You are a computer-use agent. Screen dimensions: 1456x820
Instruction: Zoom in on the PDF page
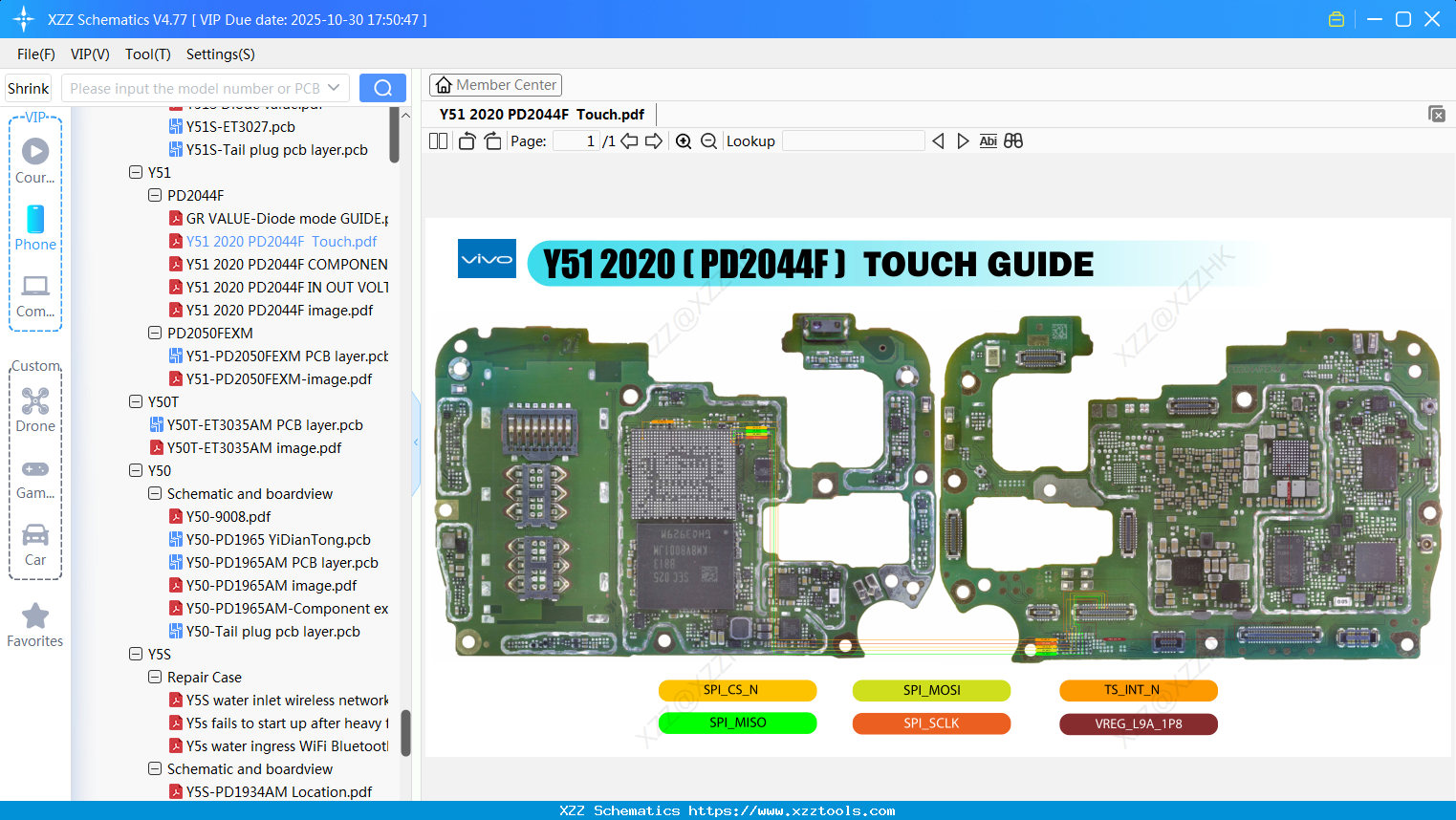[x=684, y=140]
